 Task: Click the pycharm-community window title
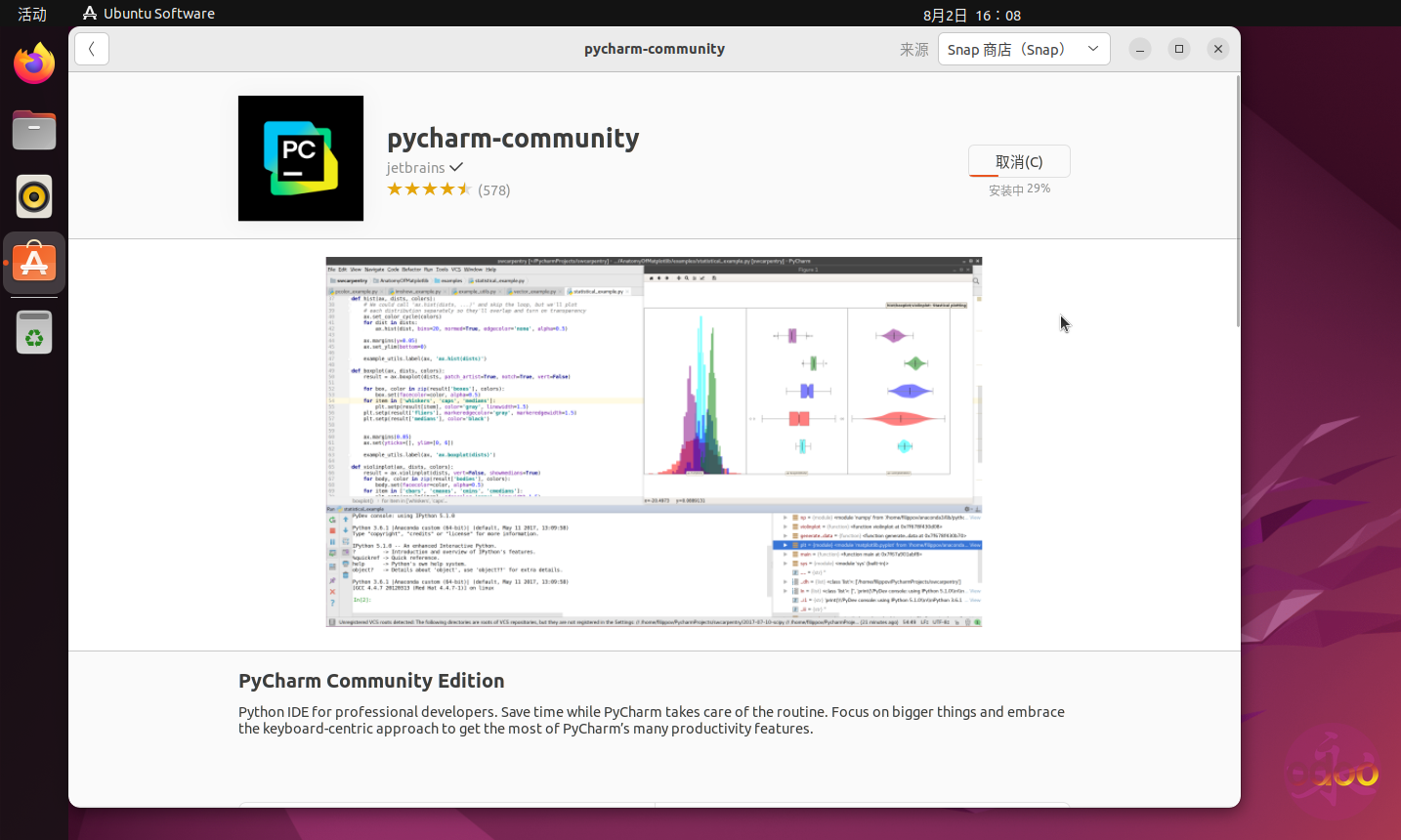coord(655,49)
